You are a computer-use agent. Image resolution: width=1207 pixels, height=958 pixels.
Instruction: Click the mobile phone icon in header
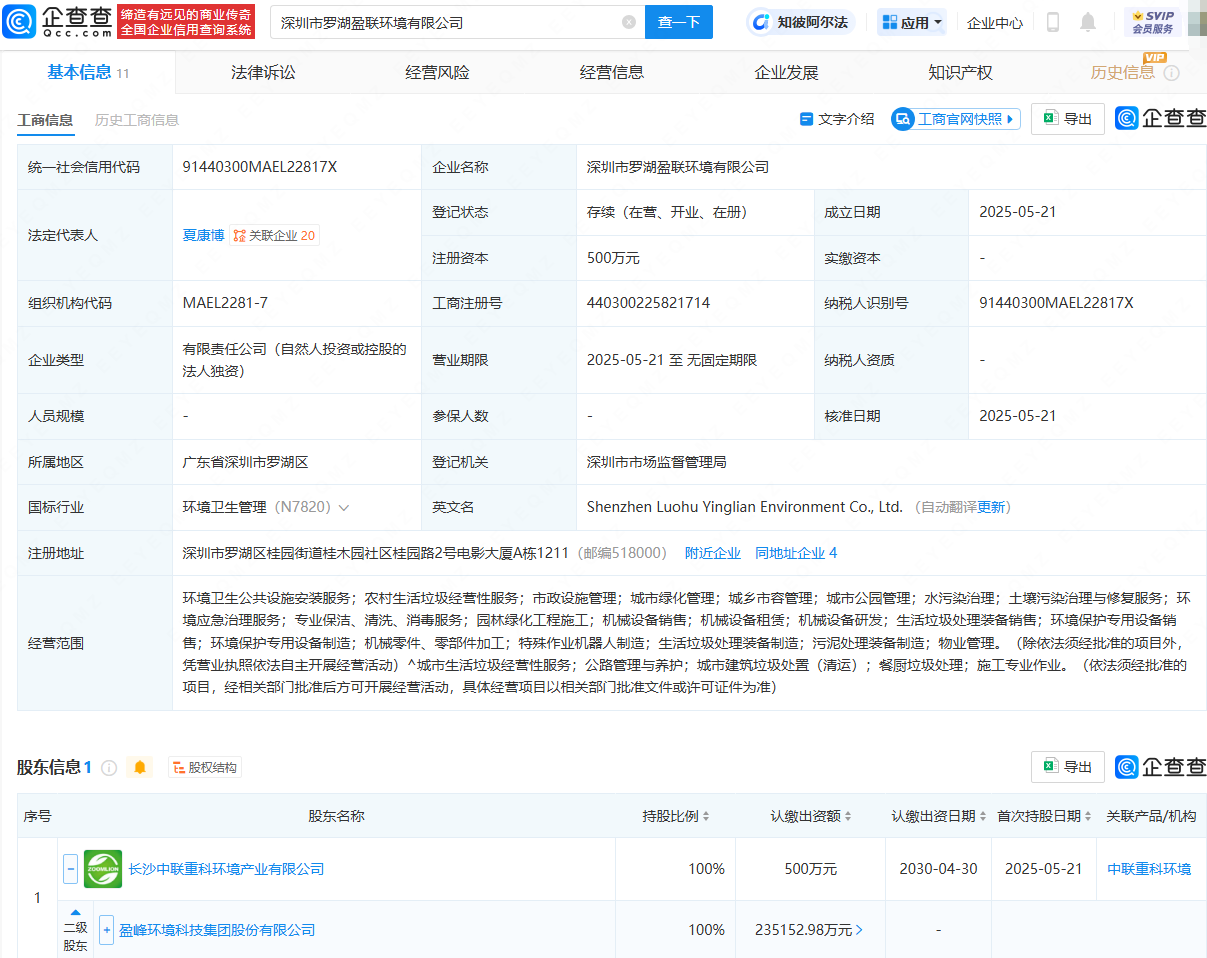(x=1053, y=22)
